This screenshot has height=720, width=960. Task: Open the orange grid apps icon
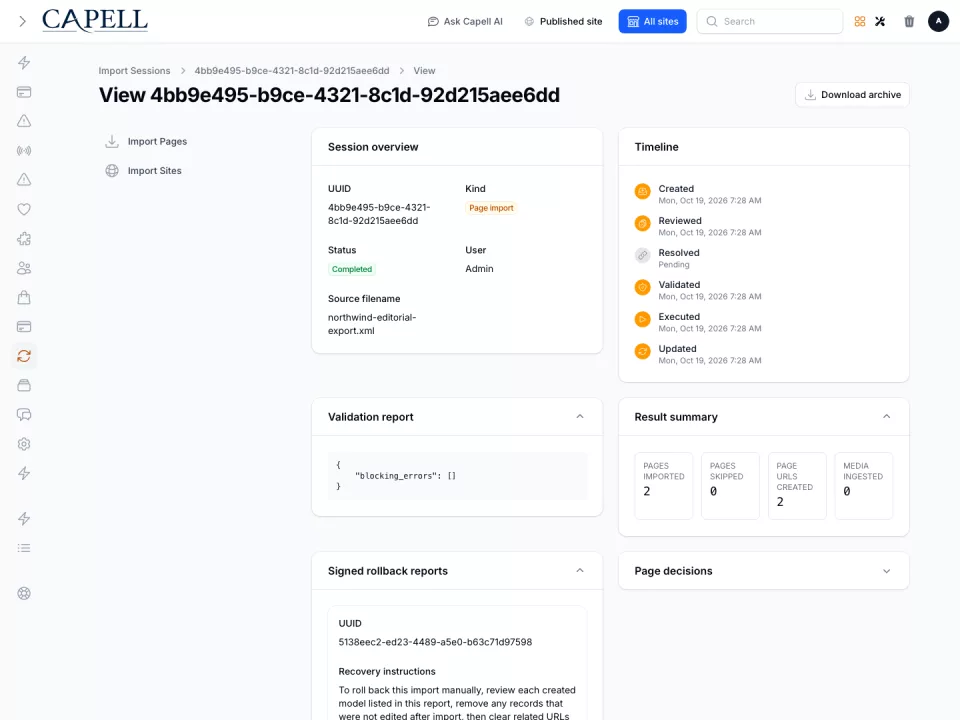coord(860,21)
